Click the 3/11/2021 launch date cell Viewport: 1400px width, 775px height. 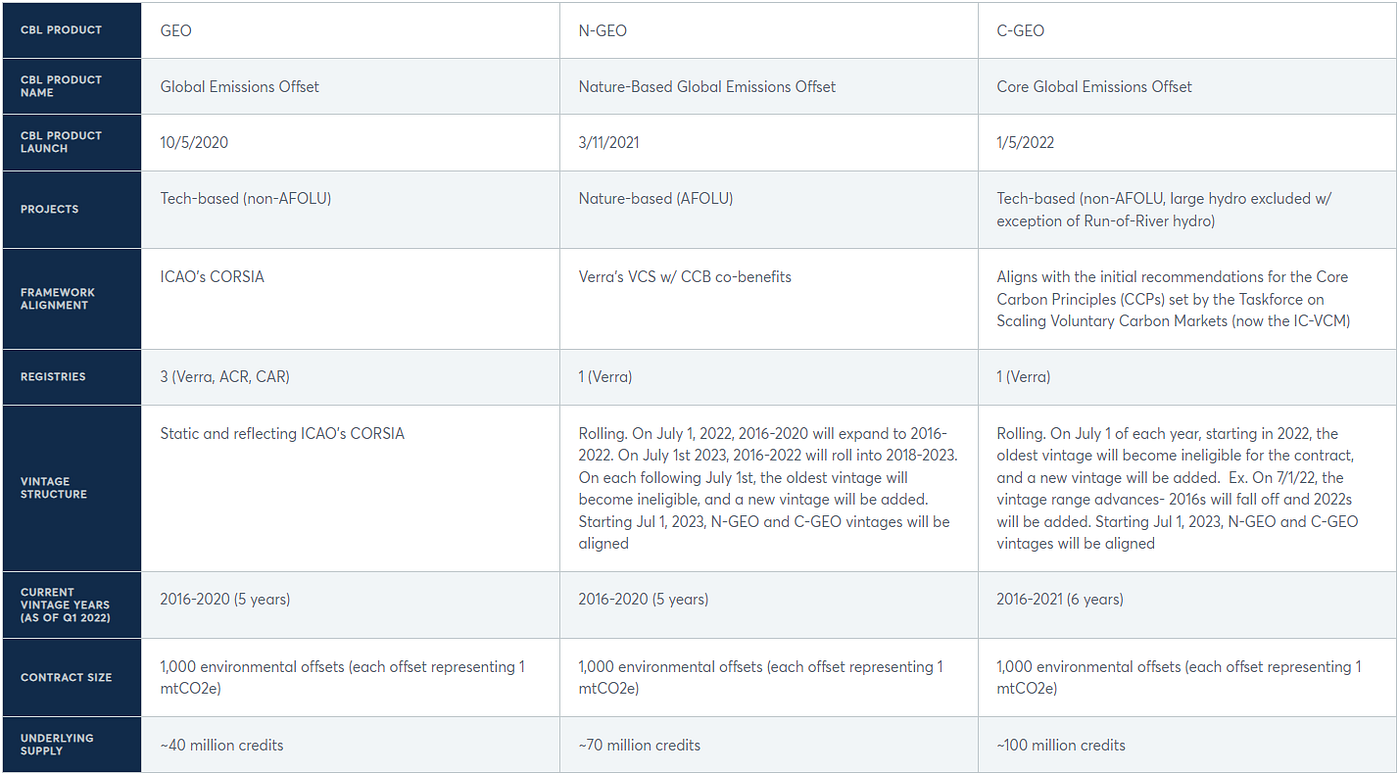point(769,142)
